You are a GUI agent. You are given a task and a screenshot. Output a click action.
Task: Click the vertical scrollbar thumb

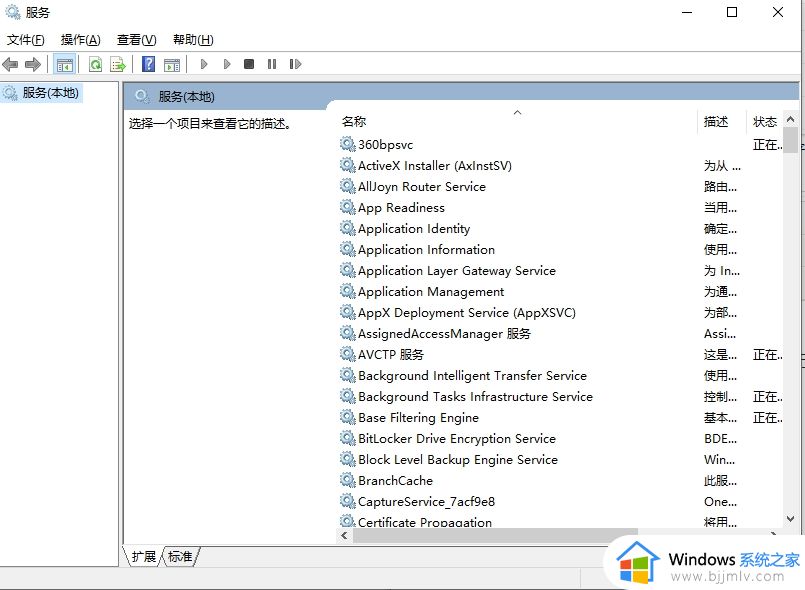(791, 139)
